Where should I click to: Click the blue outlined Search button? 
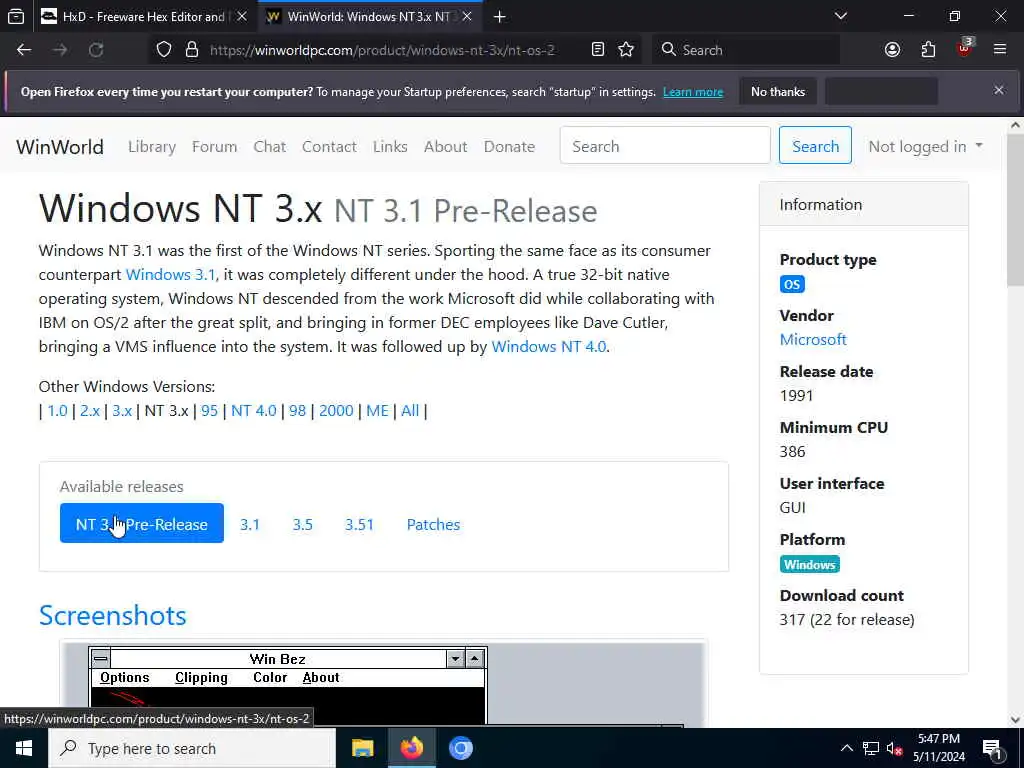click(x=815, y=145)
